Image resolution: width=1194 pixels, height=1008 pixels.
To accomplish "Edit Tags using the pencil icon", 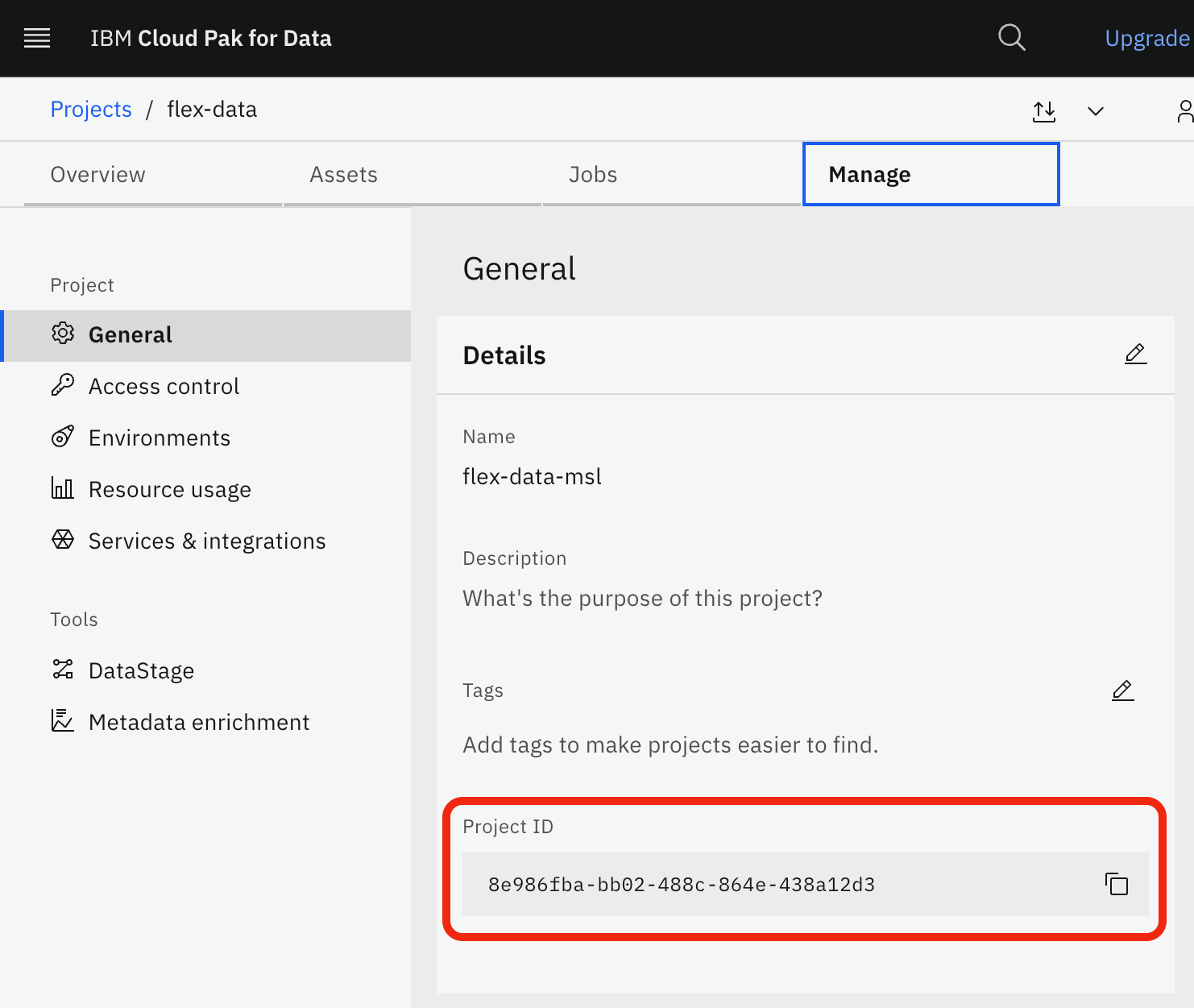I will (x=1122, y=690).
